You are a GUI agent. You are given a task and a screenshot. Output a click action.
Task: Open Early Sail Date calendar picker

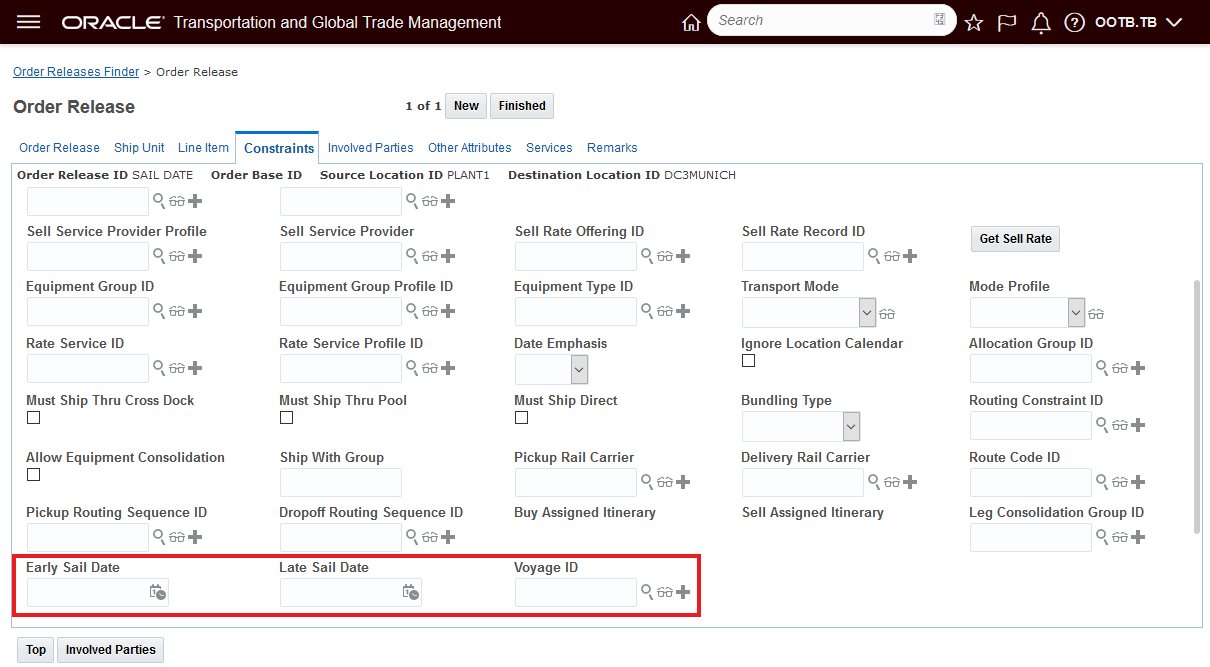[x=157, y=593]
